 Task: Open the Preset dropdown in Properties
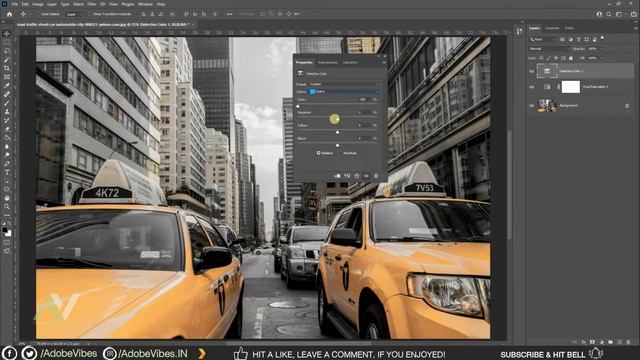tap(344, 84)
